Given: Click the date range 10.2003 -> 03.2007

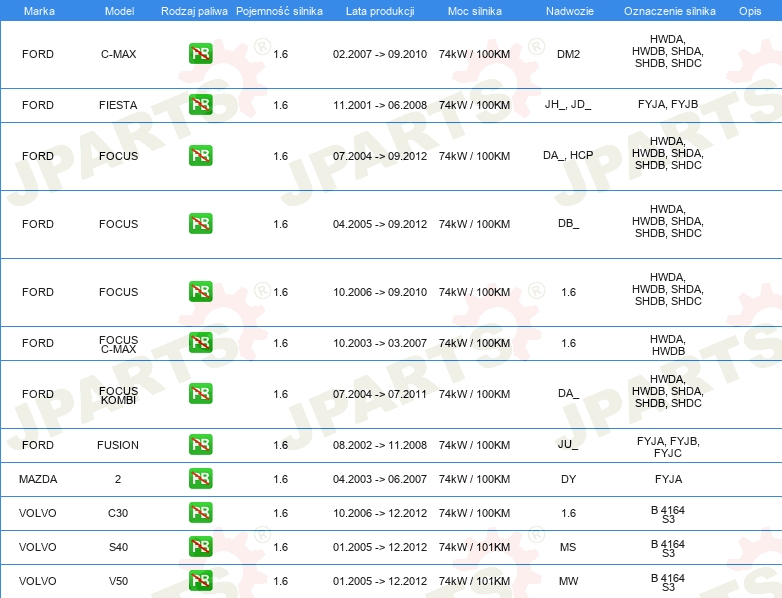Looking at the screenshot, I should click(x=380, y=343).
